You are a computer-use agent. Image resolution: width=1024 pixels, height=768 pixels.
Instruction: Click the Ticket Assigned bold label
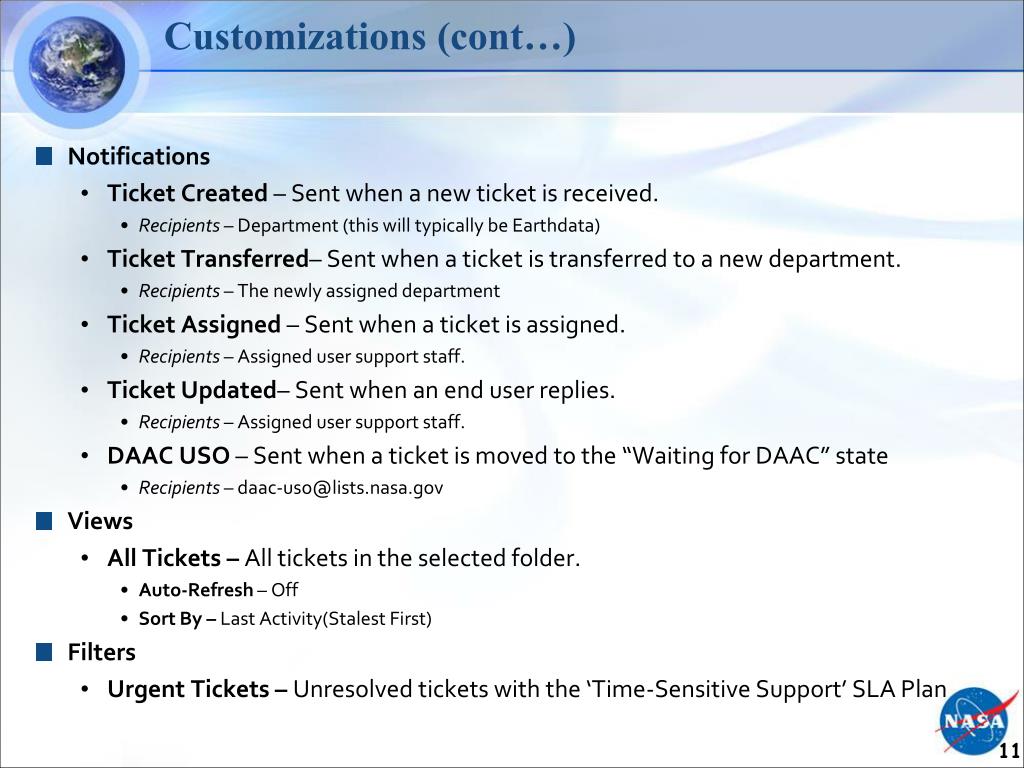[194, 325]
